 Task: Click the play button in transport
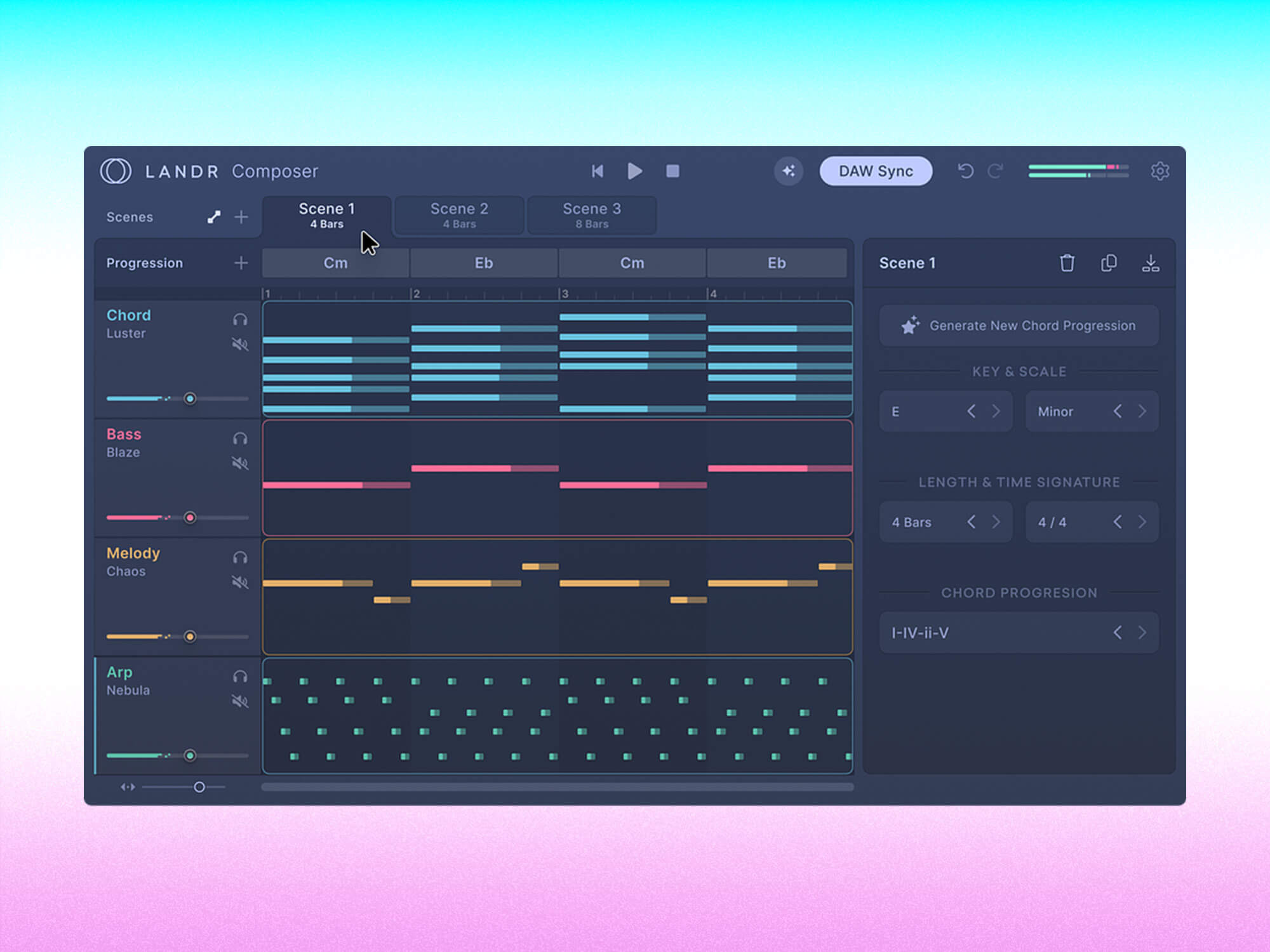(x=634, y=171)
